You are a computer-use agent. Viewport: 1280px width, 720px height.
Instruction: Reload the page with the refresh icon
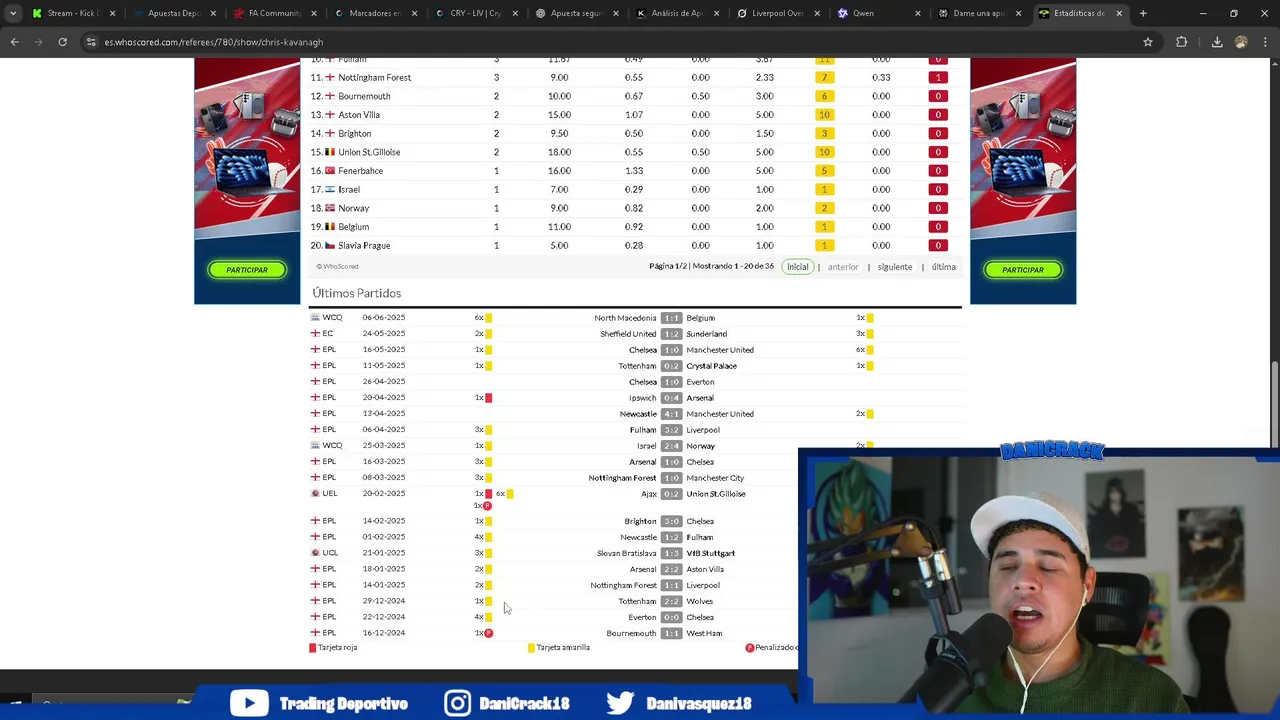click(x=62, y=42)
